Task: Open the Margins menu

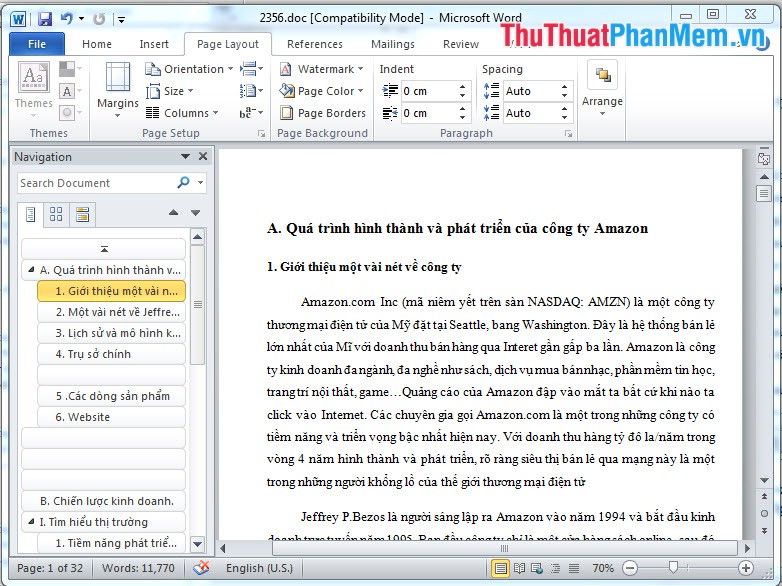Action: (x=118, y=90)
